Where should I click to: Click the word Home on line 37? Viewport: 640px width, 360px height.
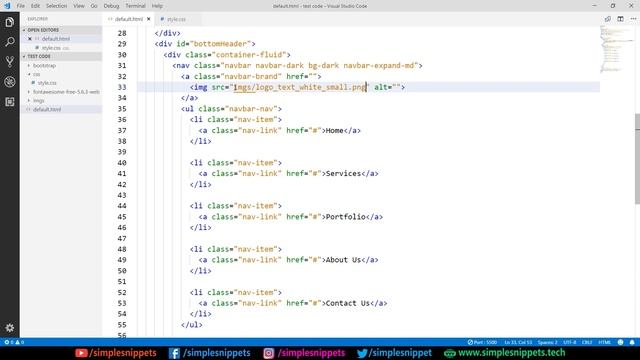[x=334, y=130]
